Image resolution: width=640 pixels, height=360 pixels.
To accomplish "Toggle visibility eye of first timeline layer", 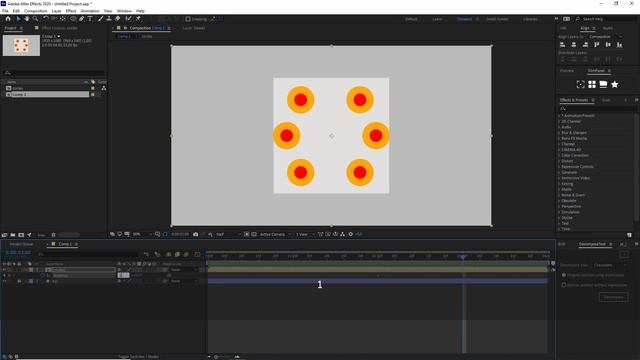I will (4, 270).
